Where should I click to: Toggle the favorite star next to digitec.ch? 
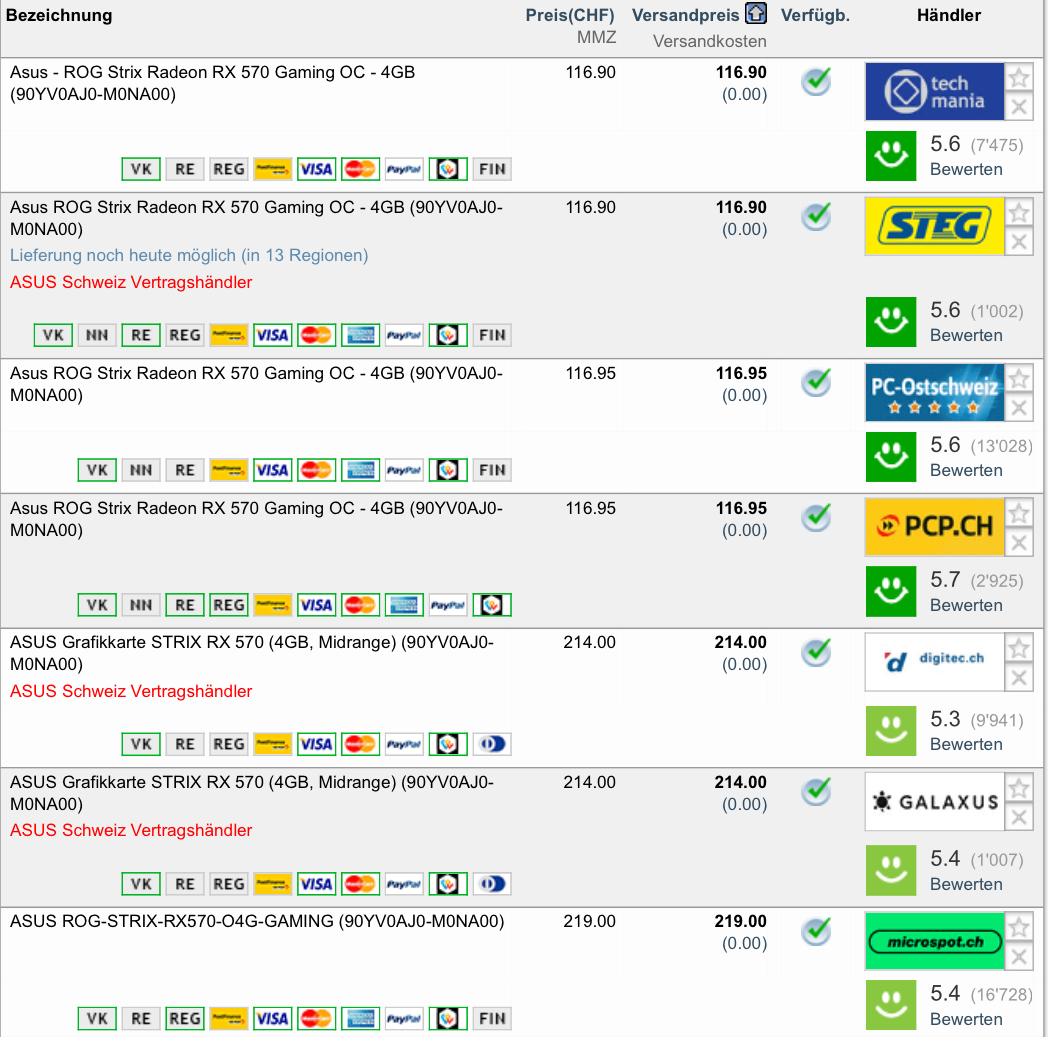coord(1018,649)
